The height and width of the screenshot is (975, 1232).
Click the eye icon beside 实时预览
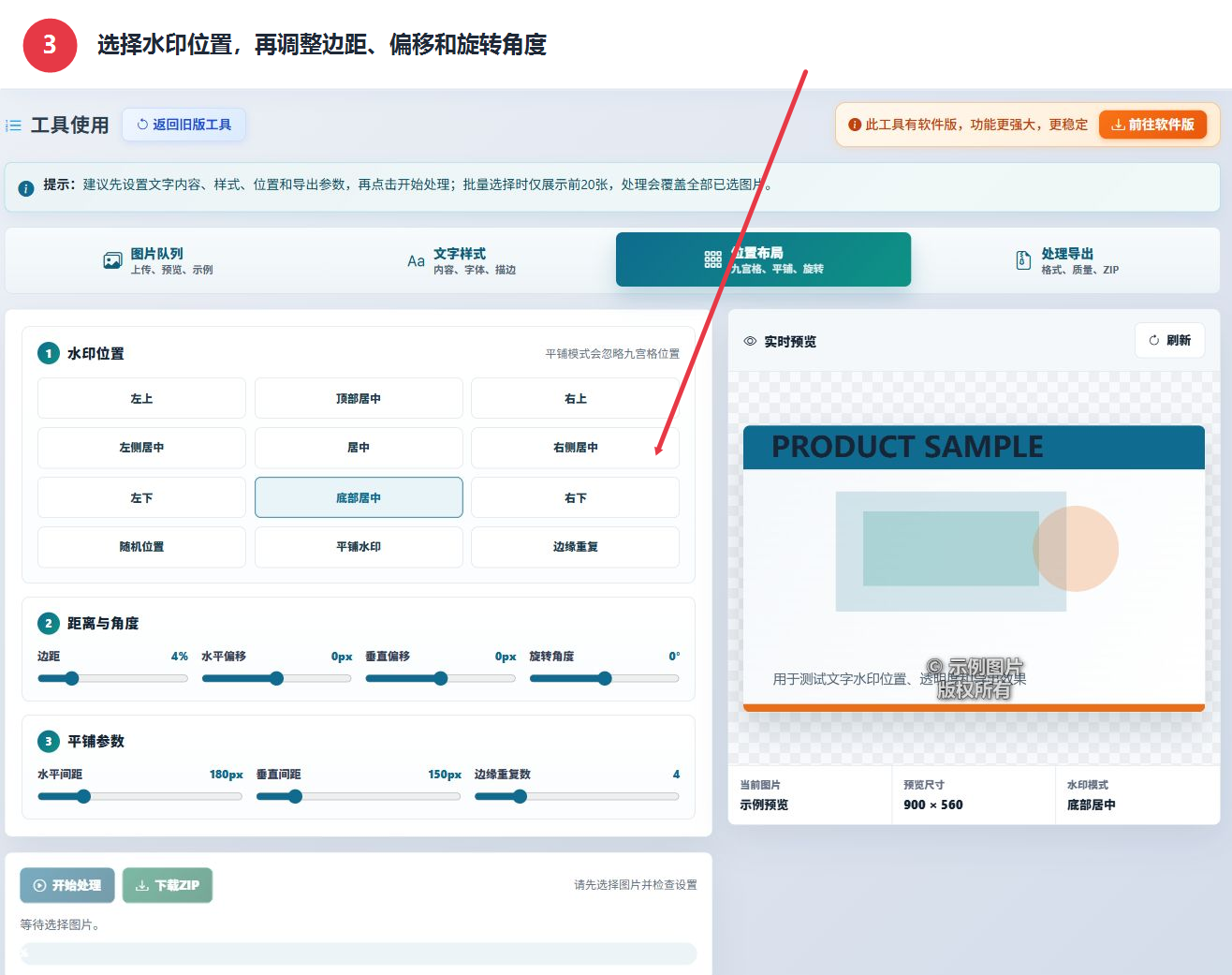pos(750,341)
